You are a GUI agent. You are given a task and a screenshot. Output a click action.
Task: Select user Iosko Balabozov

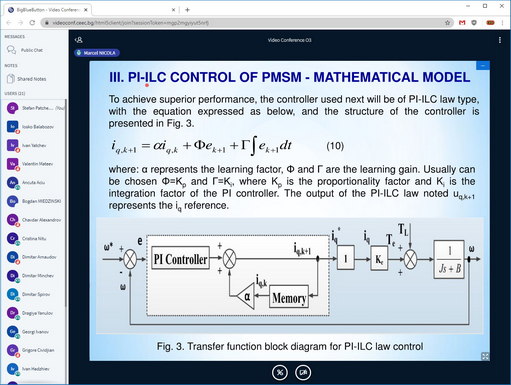click(34, 127)
